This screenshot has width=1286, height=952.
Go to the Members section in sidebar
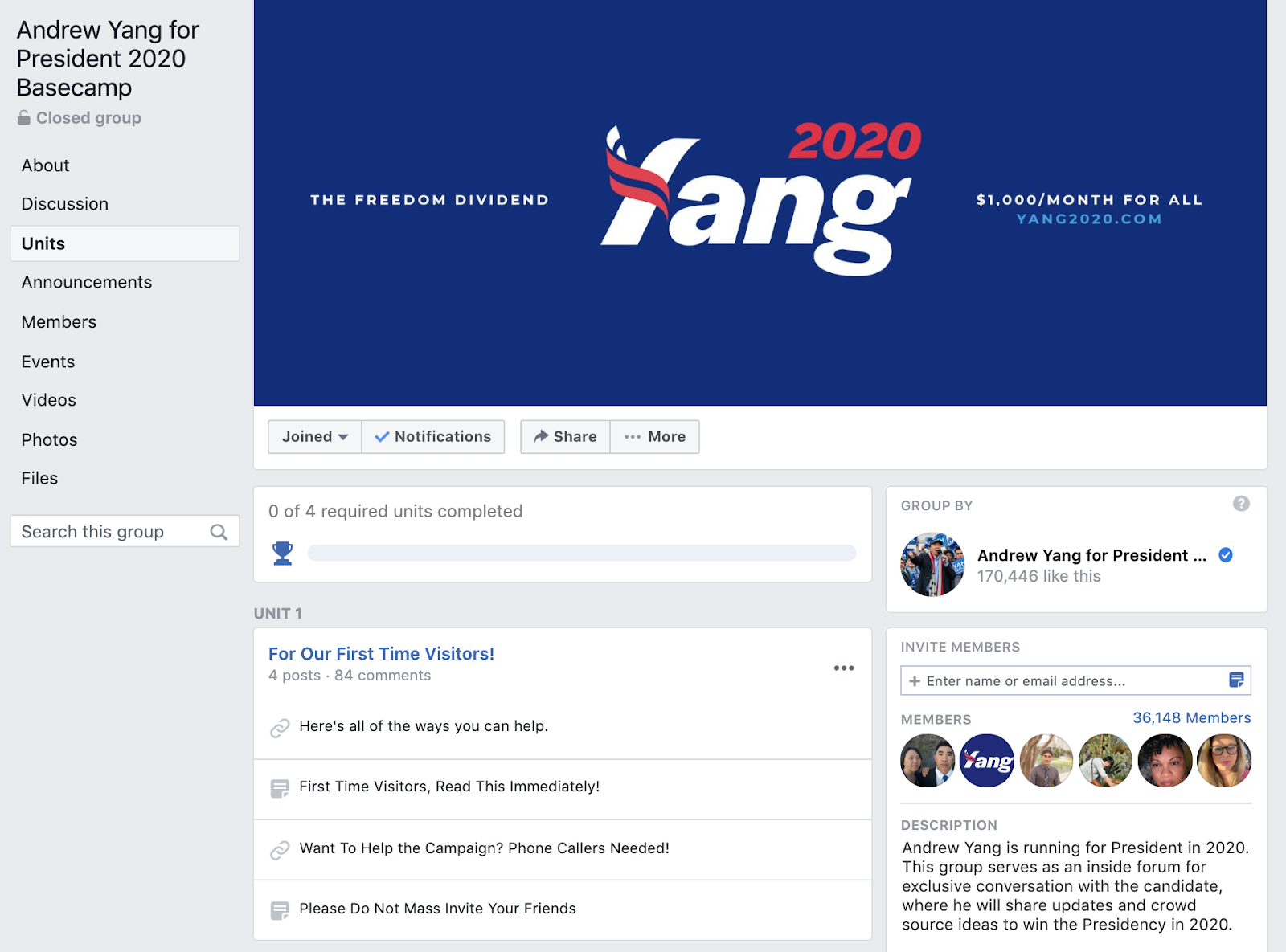(x=59, y=322)
